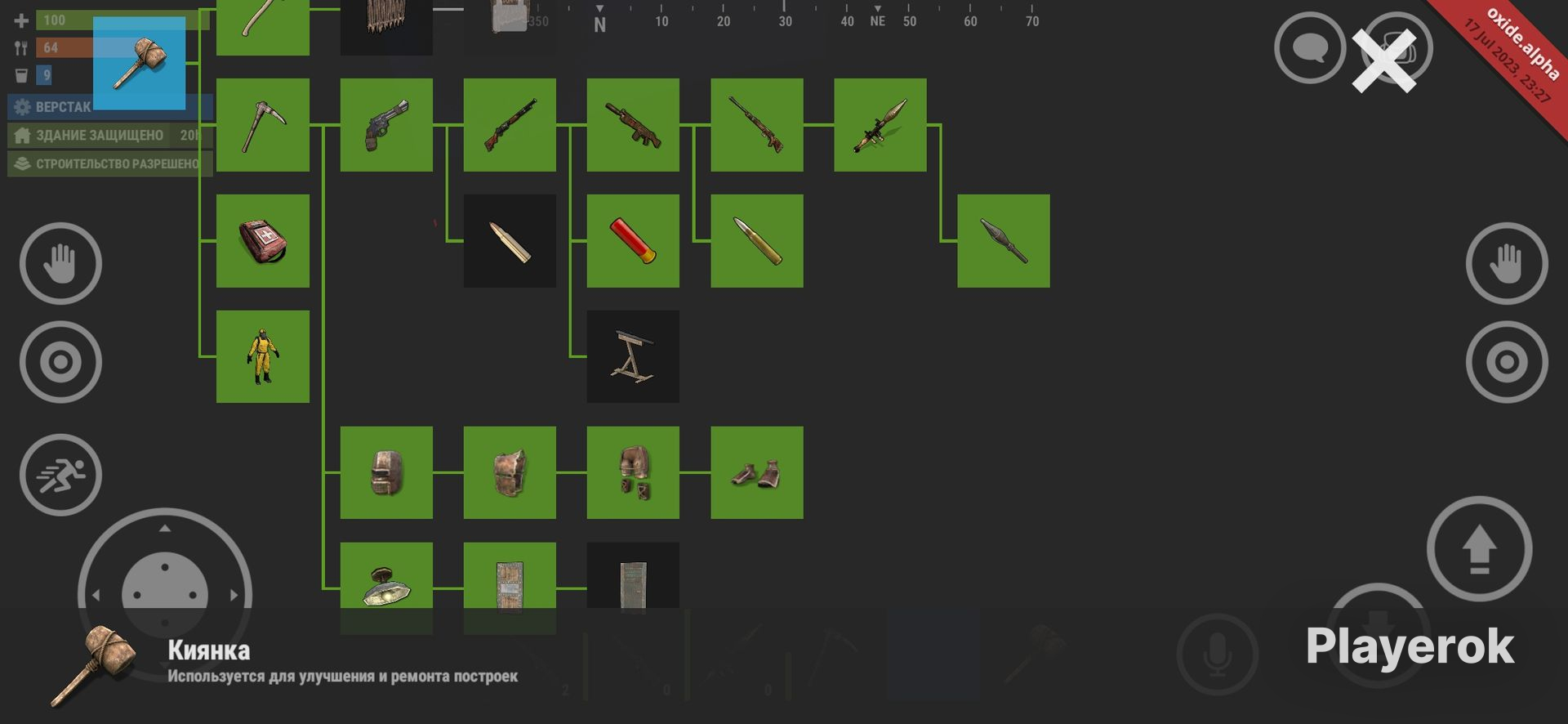Tap the NE marker on the compass
The height and width of the screenshot is (724, 1568).
pos(878,21)
